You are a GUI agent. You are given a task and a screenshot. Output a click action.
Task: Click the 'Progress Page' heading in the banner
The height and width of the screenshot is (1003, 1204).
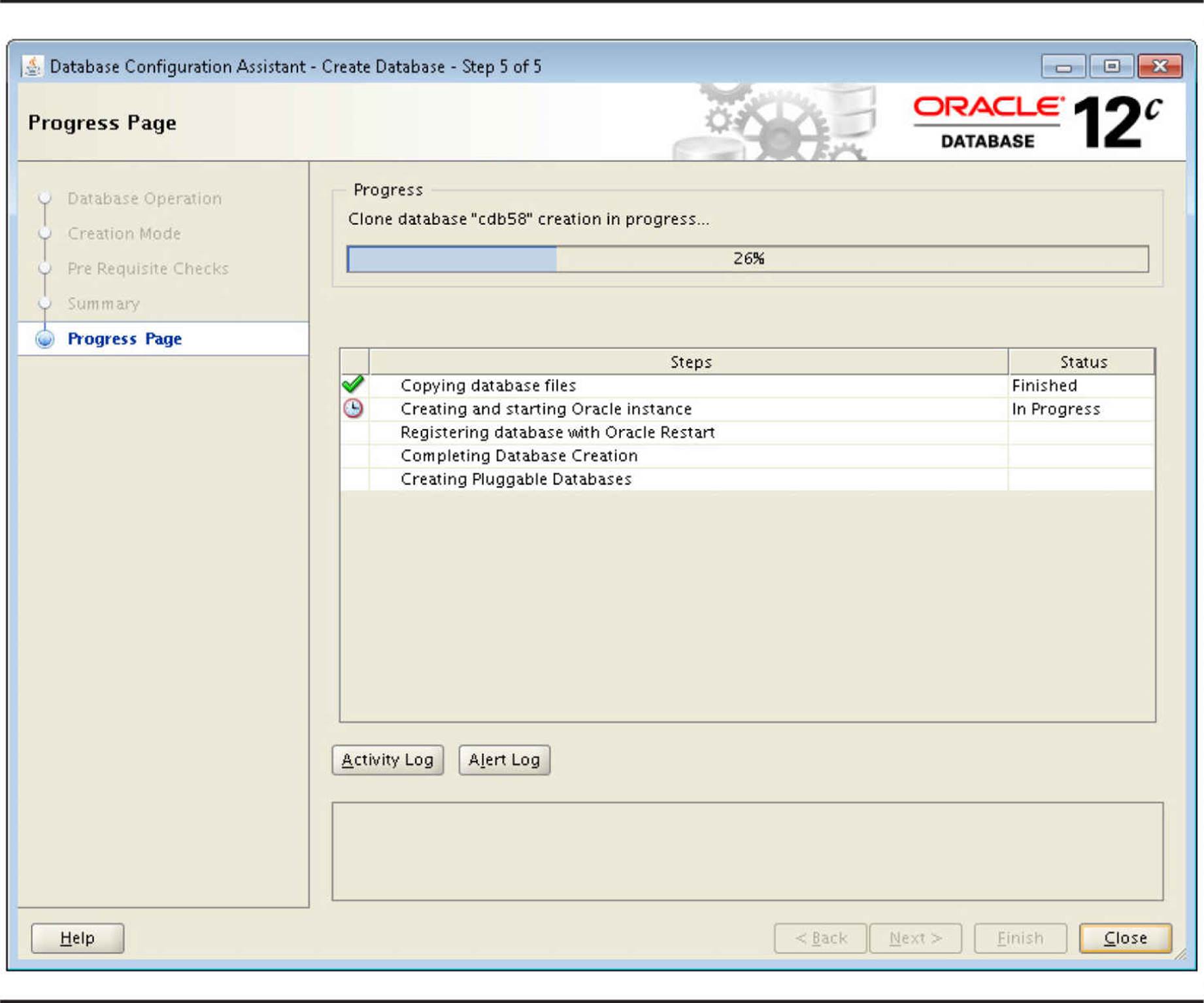pyautogui.click(x=103, y=123)
